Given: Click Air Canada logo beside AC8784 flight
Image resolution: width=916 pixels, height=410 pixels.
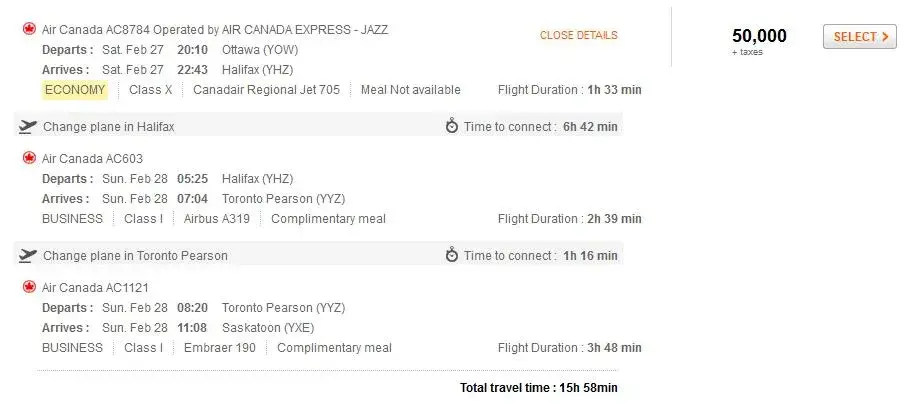Looking at the screenshot, I should [28, 29].
